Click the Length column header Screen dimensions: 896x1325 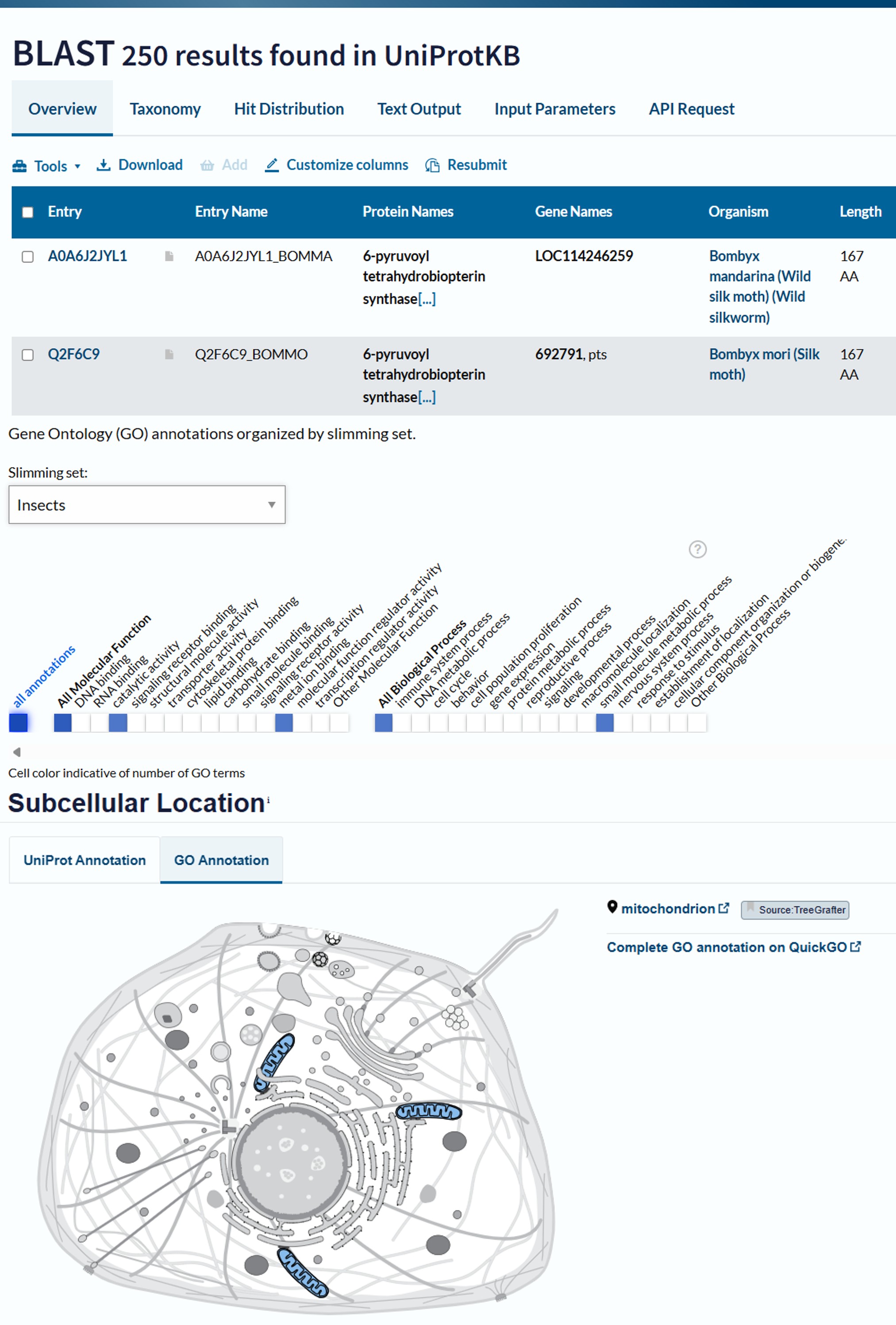(x=861, y=212)
